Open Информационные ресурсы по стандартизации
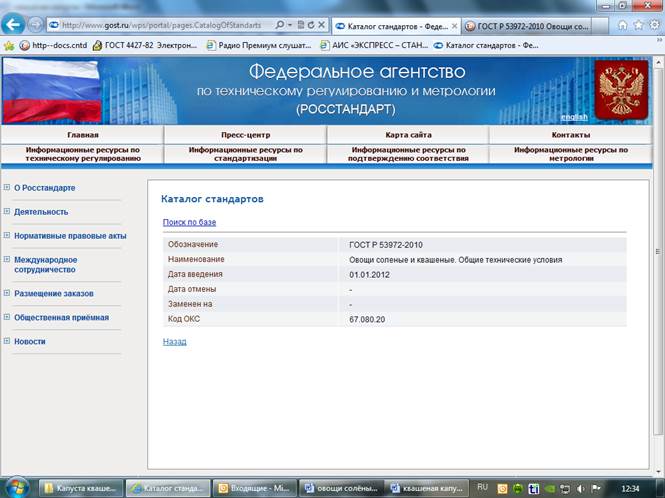Viewport: 665px width, 498px height. click(x=246, y=154)
